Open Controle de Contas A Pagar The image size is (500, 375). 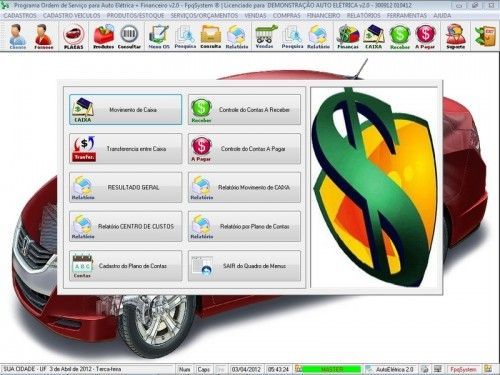(244, 149)
